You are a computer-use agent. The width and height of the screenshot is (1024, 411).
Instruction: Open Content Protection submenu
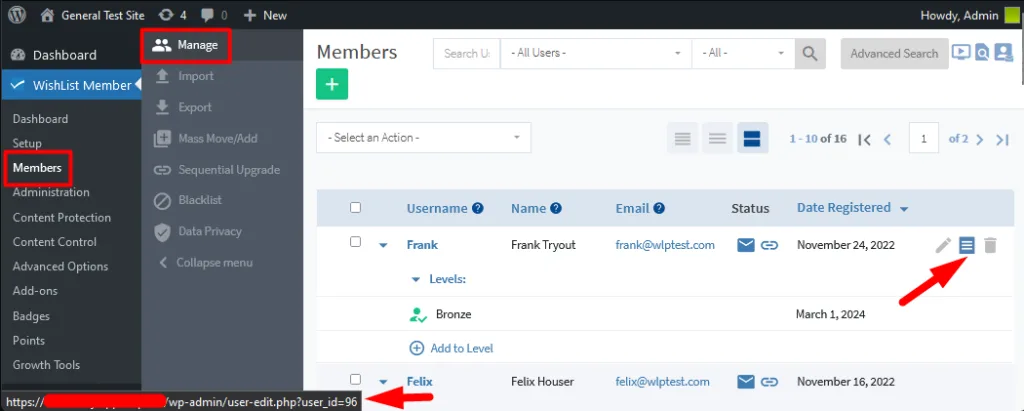(62, 218)
